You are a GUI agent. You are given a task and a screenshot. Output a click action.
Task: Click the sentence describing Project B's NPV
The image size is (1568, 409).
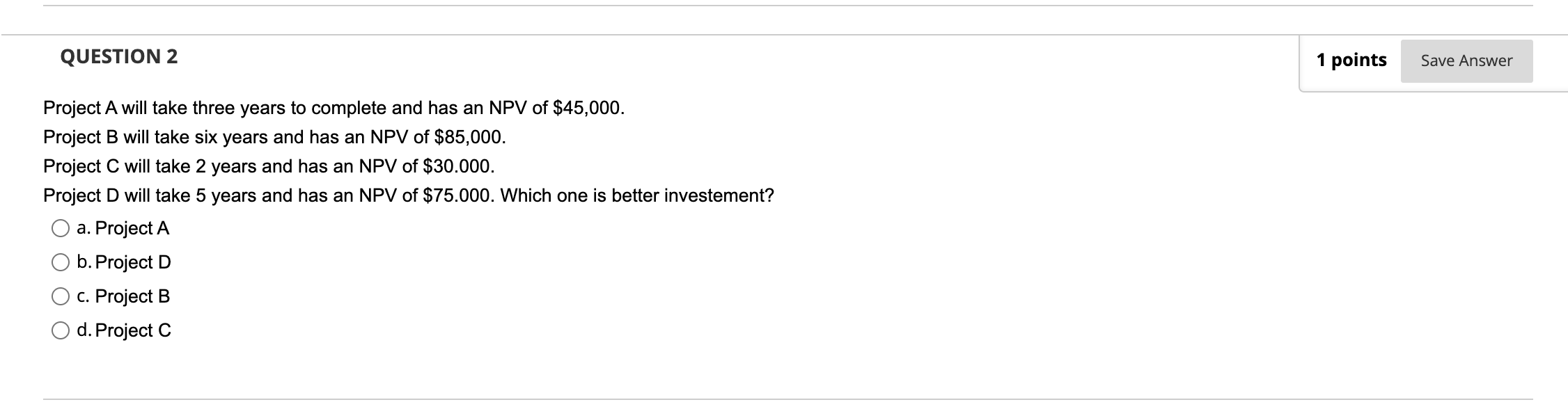point(275,137)
